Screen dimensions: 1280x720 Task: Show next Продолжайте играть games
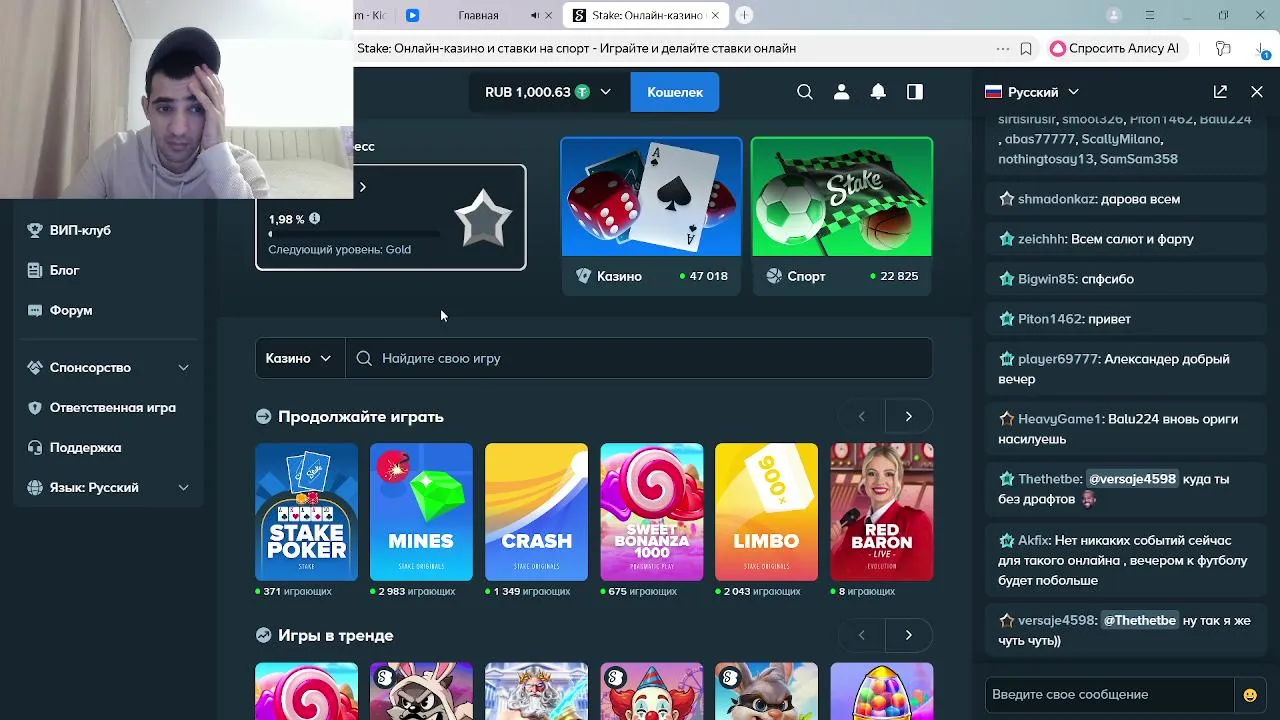pos(908,416)
